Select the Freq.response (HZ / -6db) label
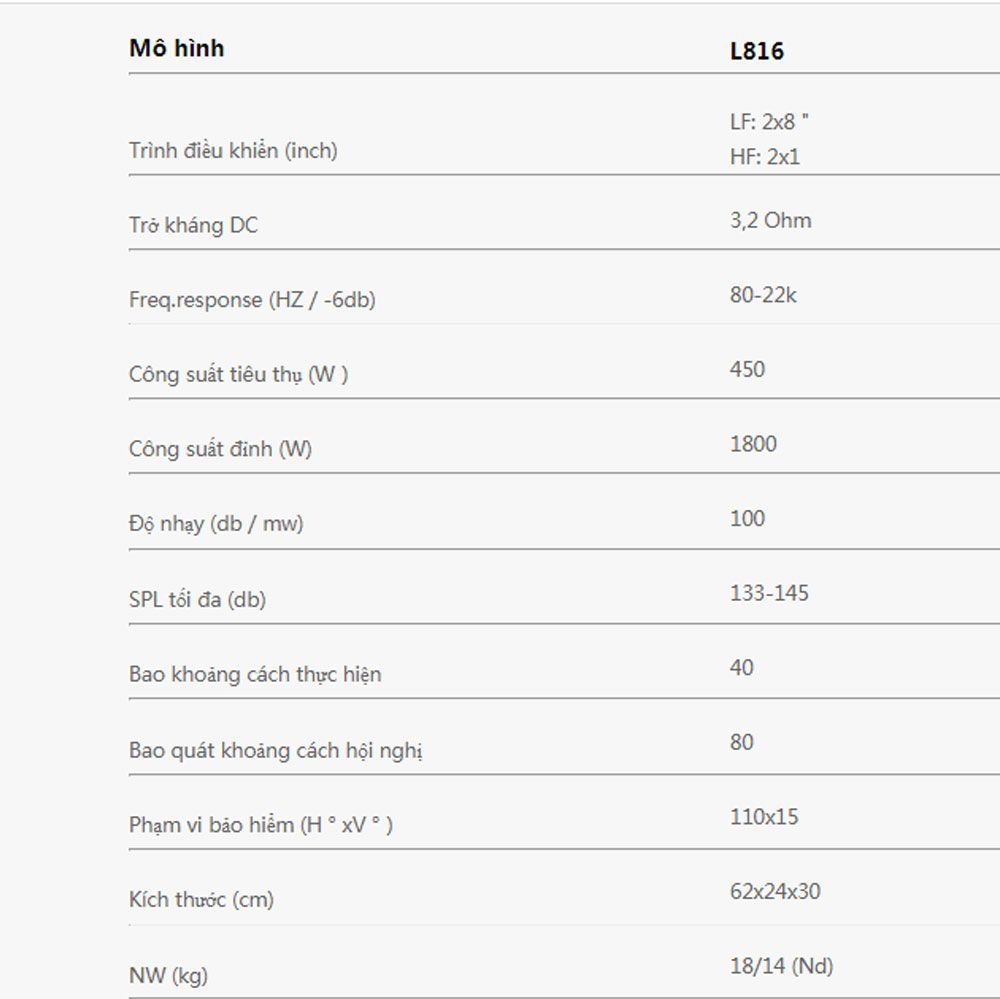This screenshot has width=1000, height=999. click(x=252, y=300)
